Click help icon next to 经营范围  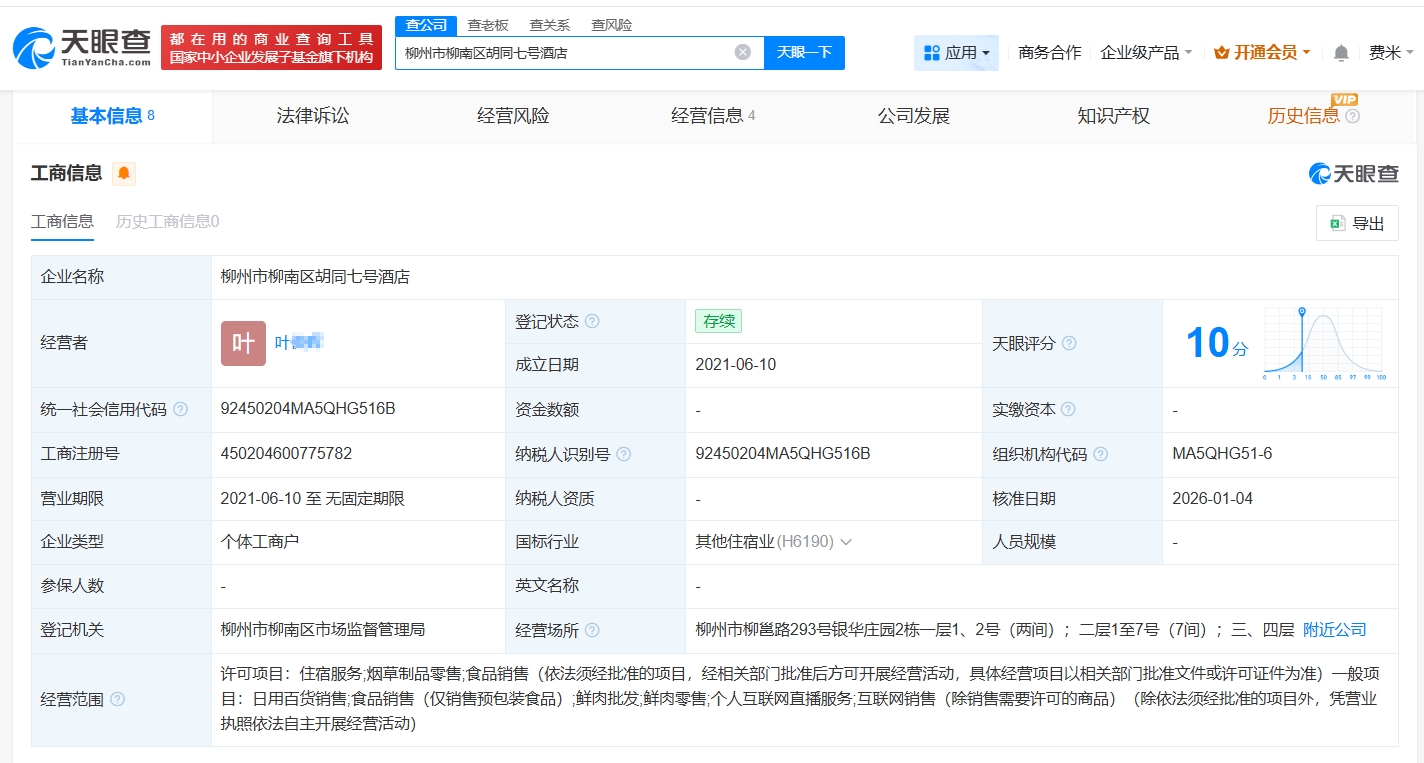(x=118, y=700)
